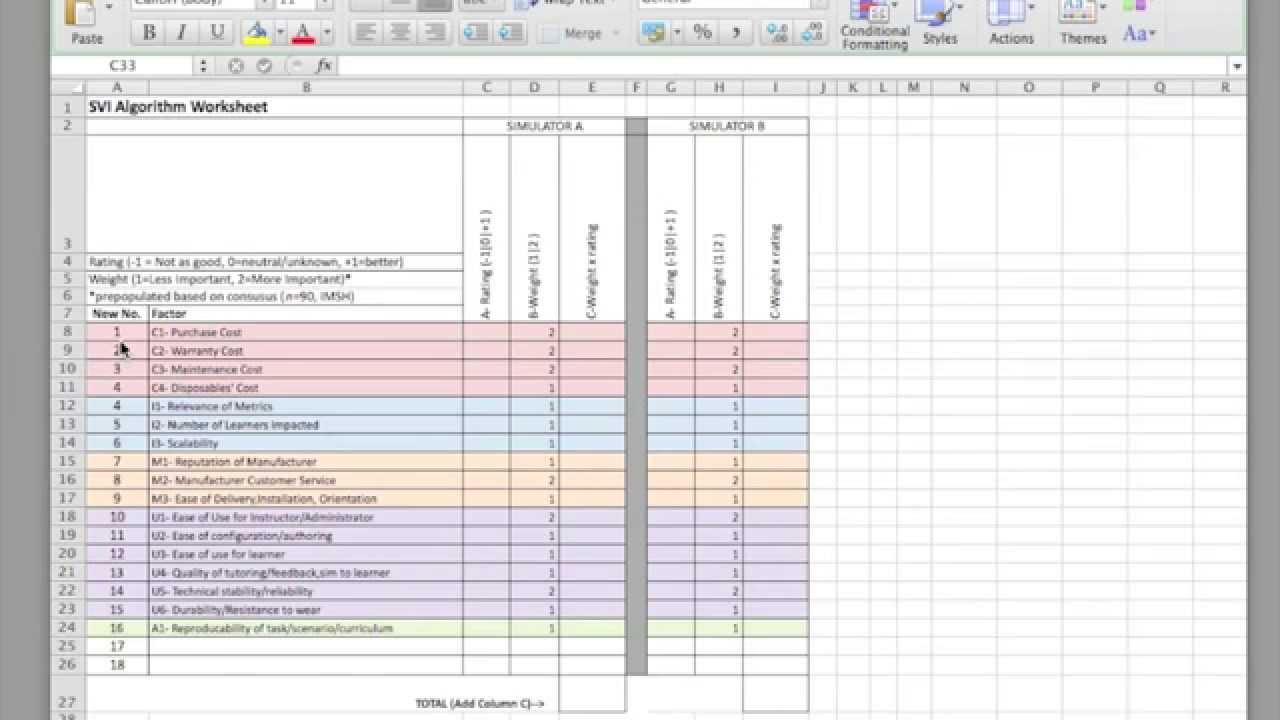This screenshot has height=720, width=1280.
Task: Select the 'M2- Manufacturer Customer Service' cell
Action: 306,480
